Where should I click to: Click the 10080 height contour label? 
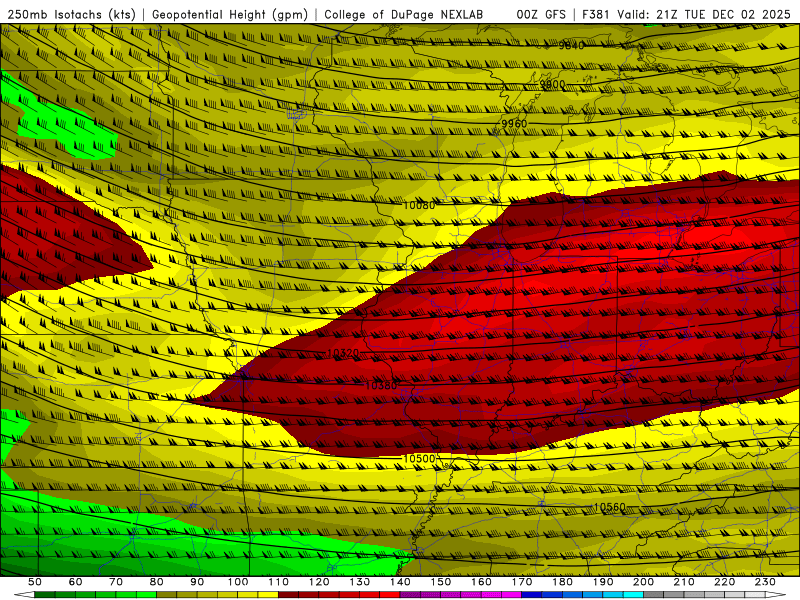(x=419, y=205)
